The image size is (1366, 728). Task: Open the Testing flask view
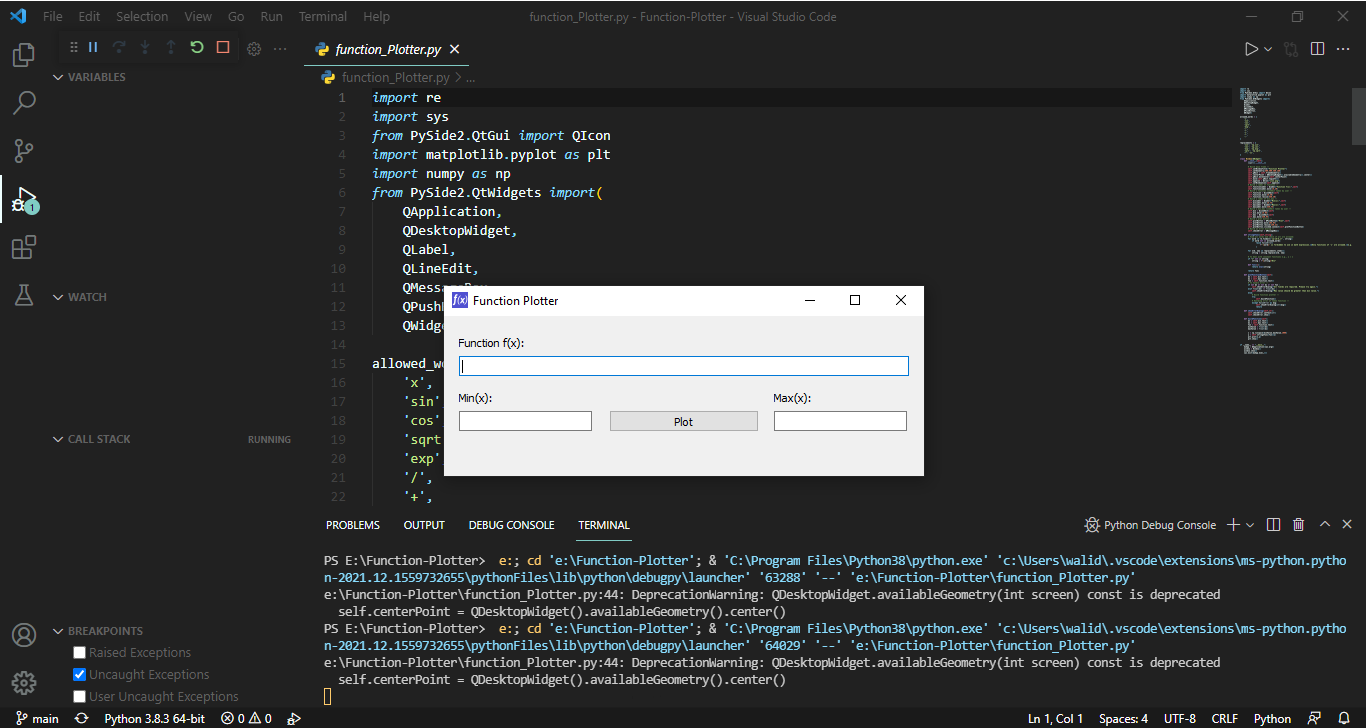[x=24, y=295]
